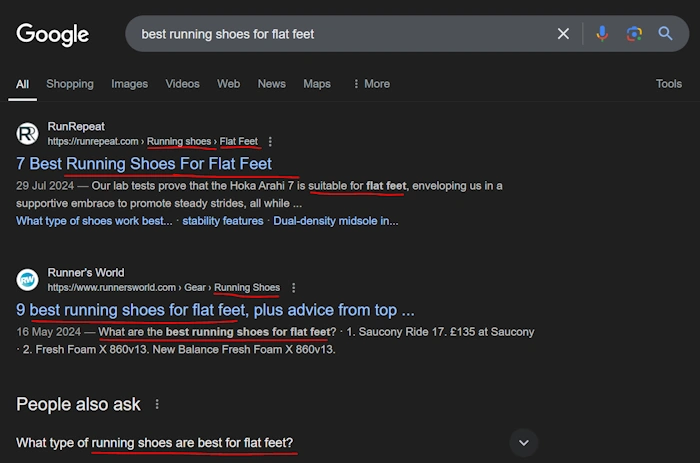Expand 'What type of running shoes' question chevron
Screen dimensions: 700x463
[x=524, y=443]
